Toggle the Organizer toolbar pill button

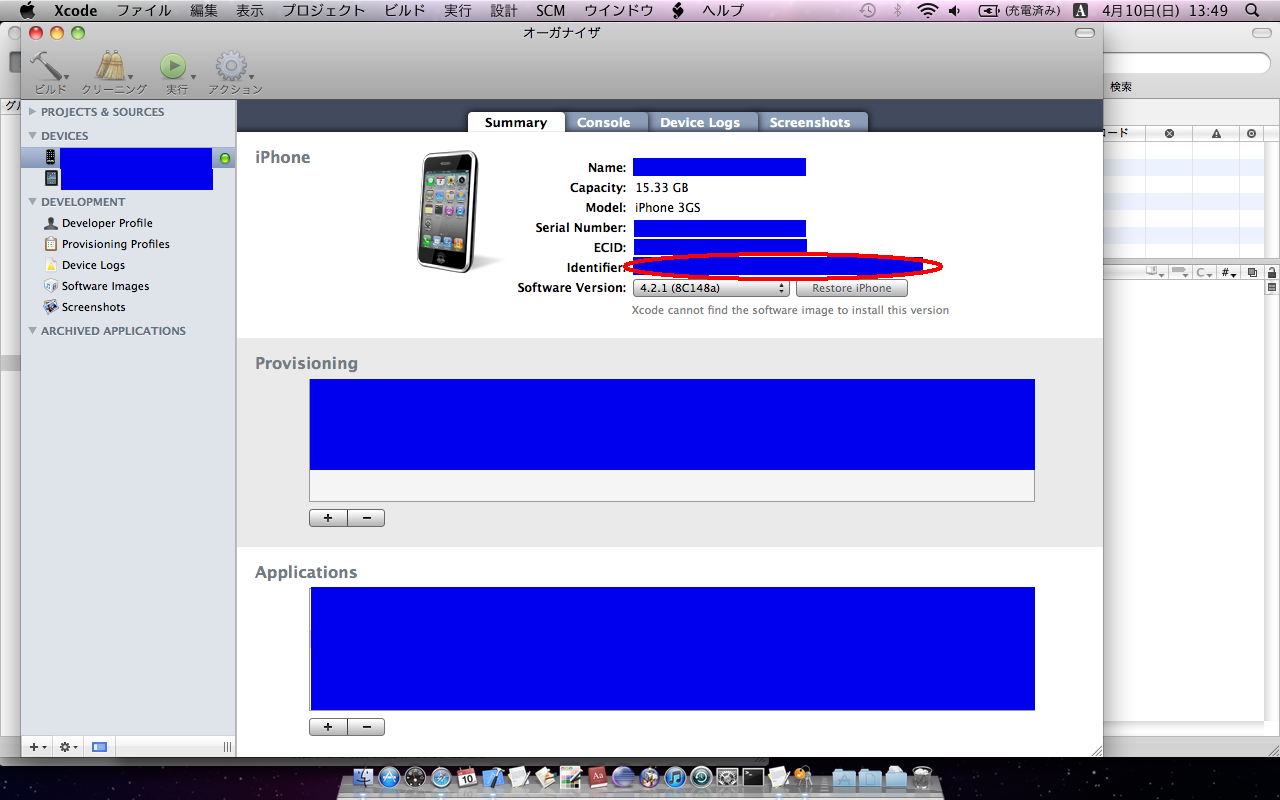[x=1085, y=33]
